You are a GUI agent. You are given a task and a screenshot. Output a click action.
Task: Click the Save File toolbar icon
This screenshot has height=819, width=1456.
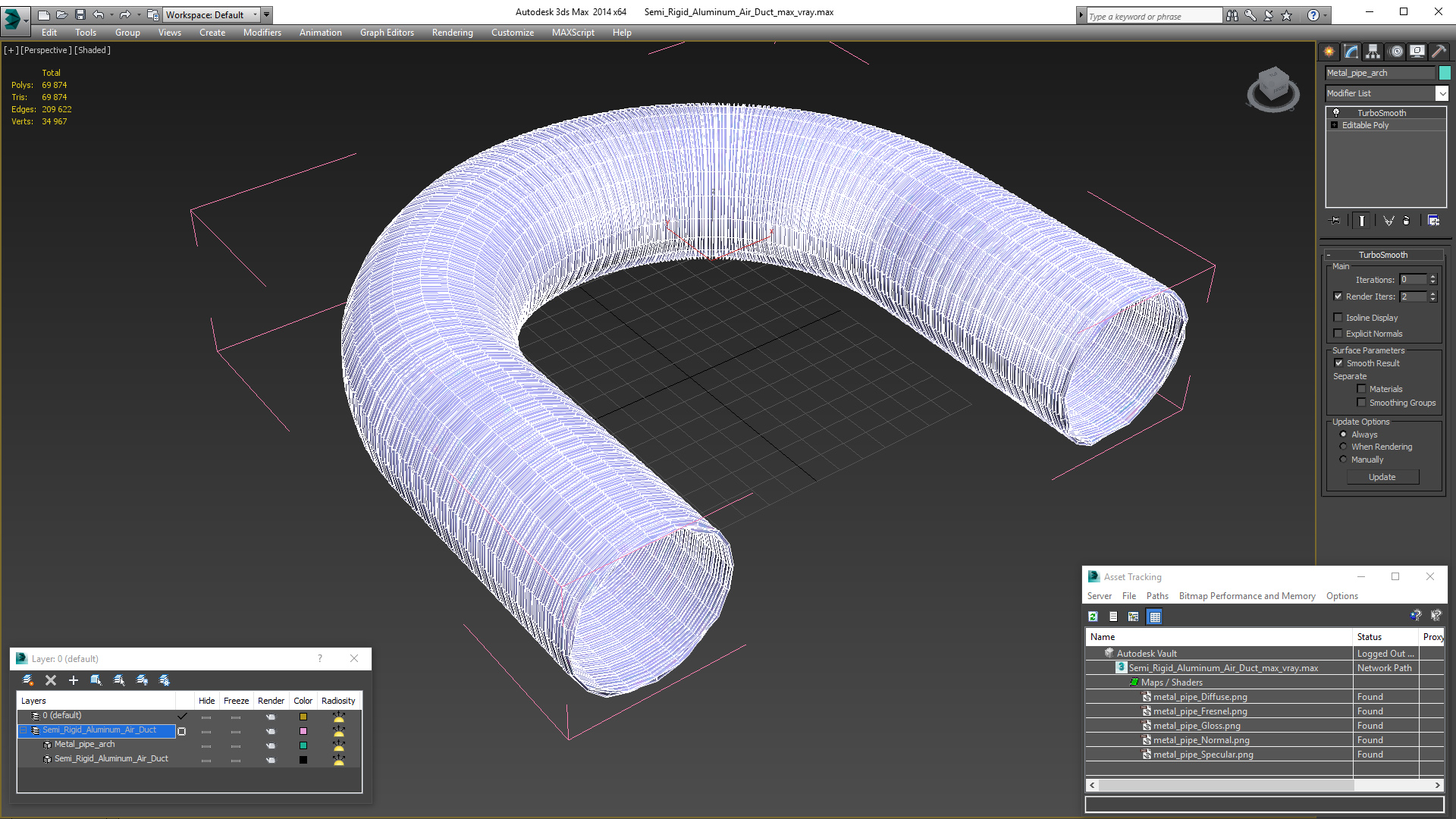80,14
